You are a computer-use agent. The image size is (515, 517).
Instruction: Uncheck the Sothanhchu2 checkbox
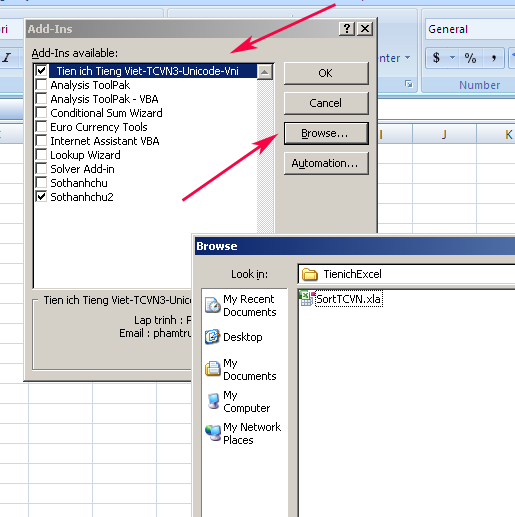[41, 197]
